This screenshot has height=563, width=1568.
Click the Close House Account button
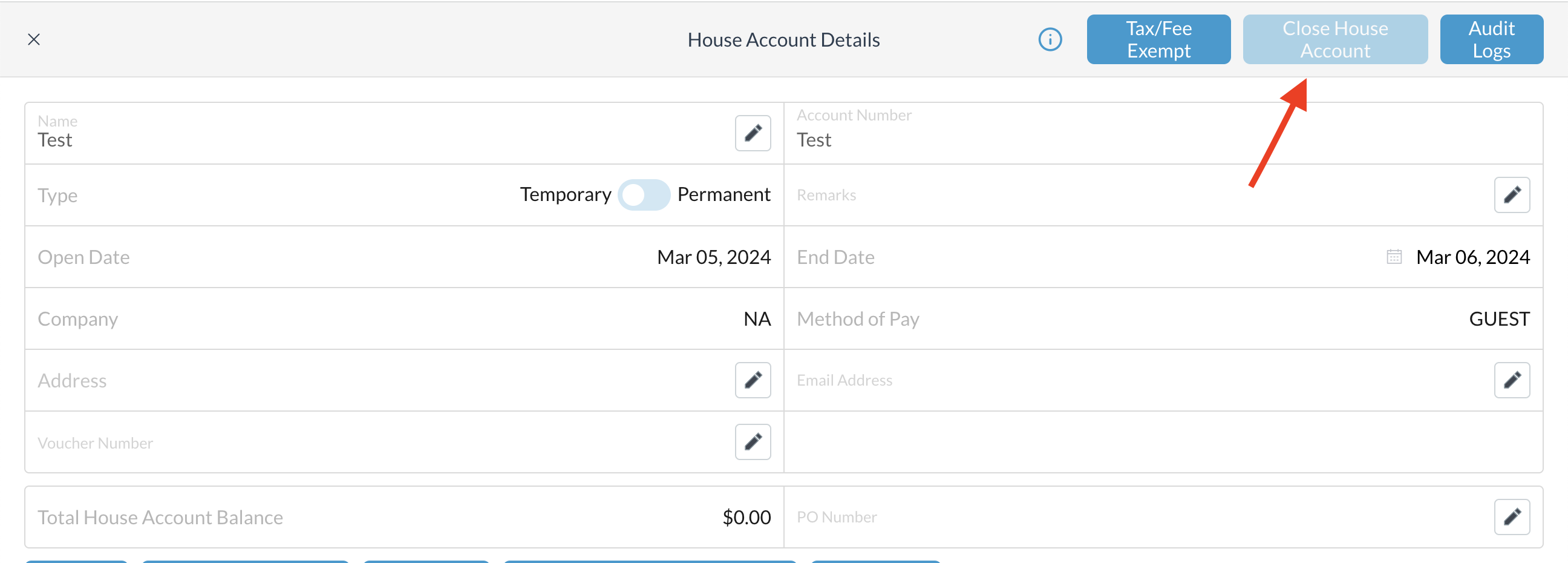[x=1335, y=39]
